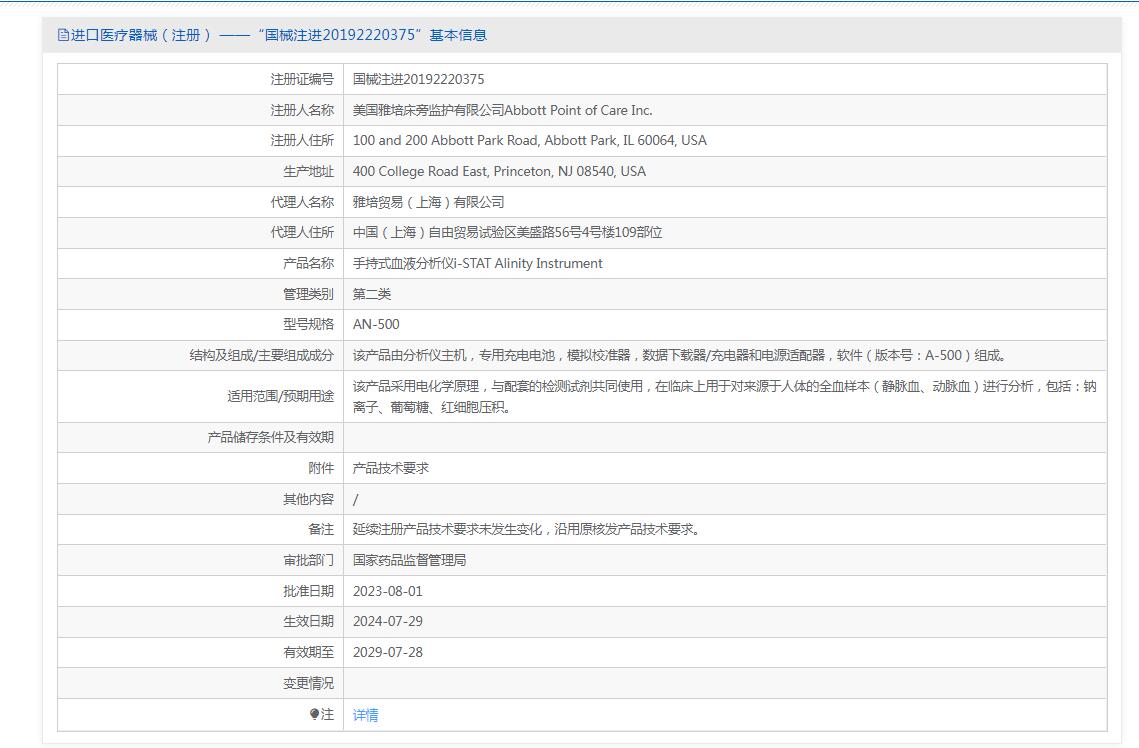Click the management category value 第二类
Screen dimensions: 1139x748
[372, 294]
